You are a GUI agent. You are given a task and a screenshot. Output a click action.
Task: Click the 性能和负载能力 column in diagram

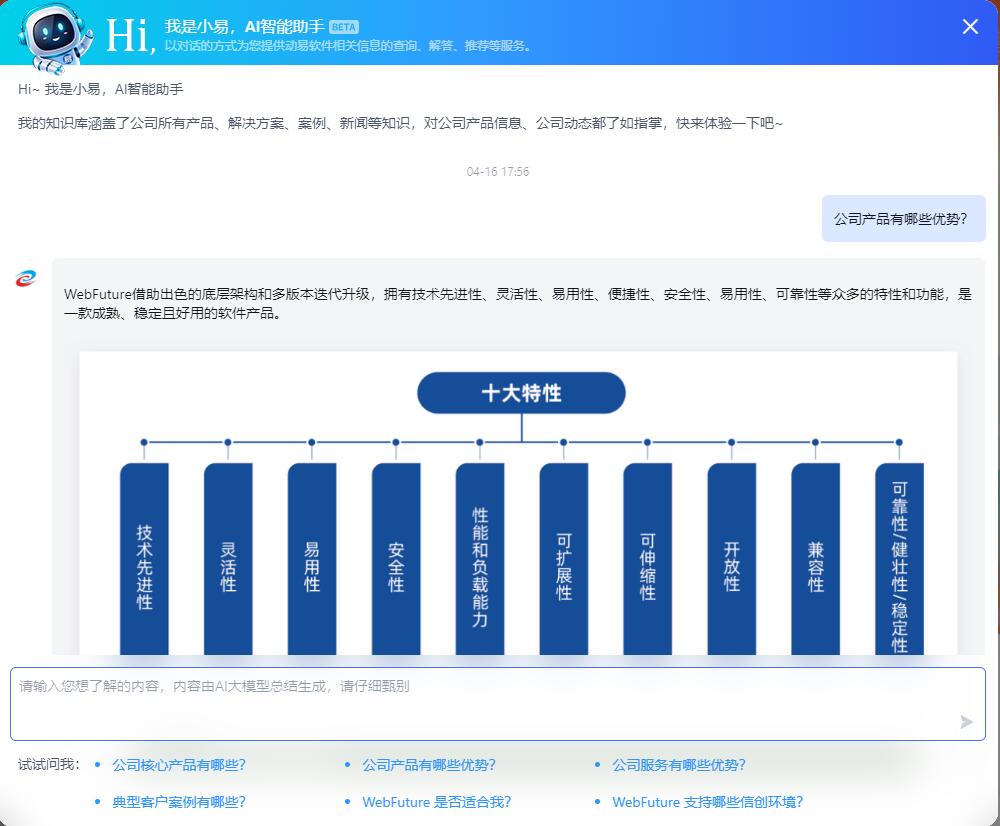point(480,560)
